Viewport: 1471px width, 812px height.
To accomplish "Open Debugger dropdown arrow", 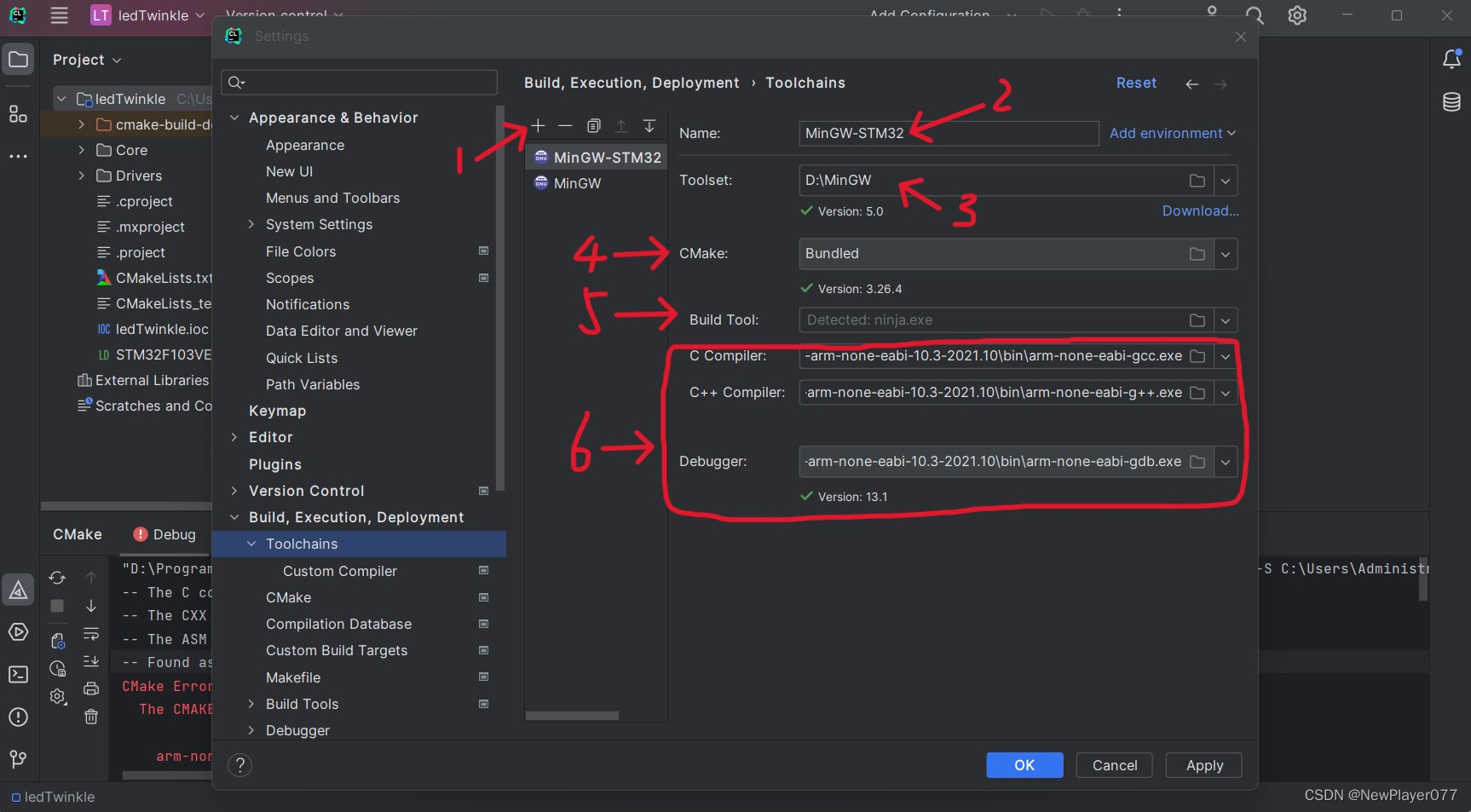I will click(1226, 462).
